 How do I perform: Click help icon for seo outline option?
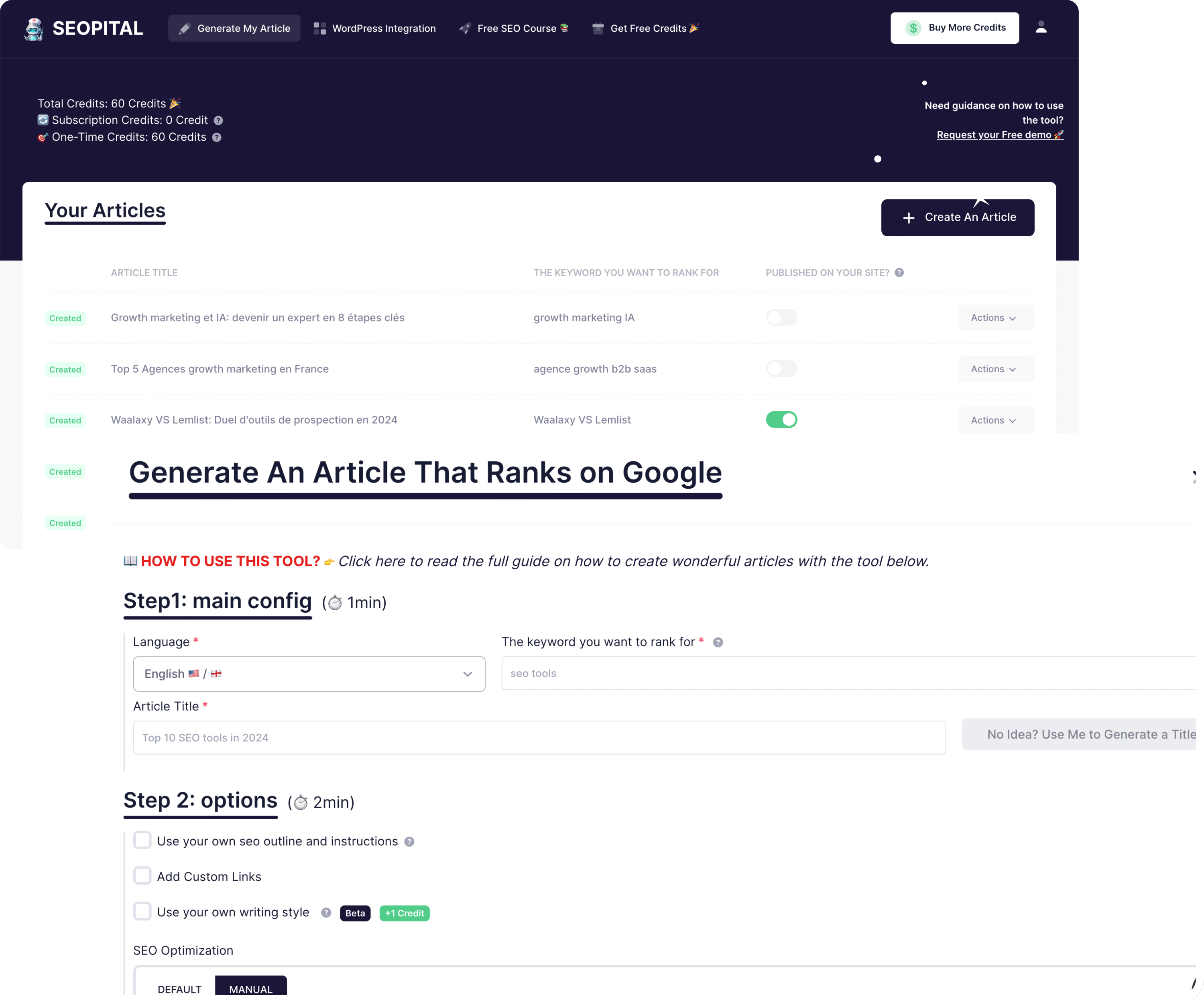(x=409, y=842)
